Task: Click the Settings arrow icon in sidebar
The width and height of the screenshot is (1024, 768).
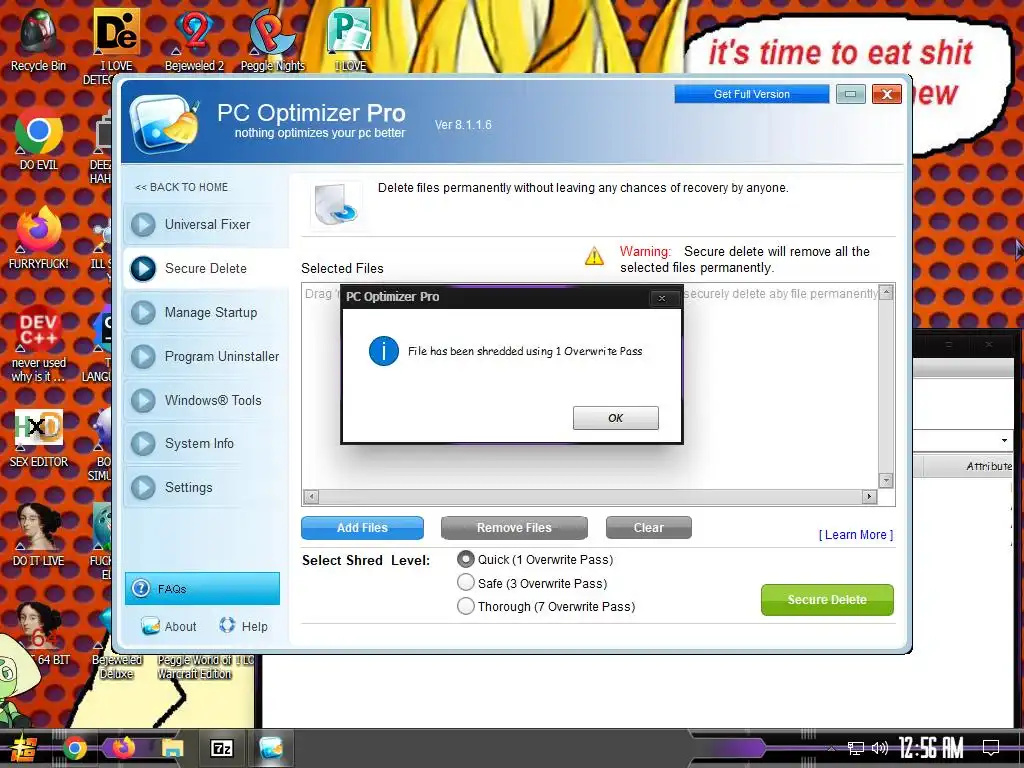Action: 143,487
